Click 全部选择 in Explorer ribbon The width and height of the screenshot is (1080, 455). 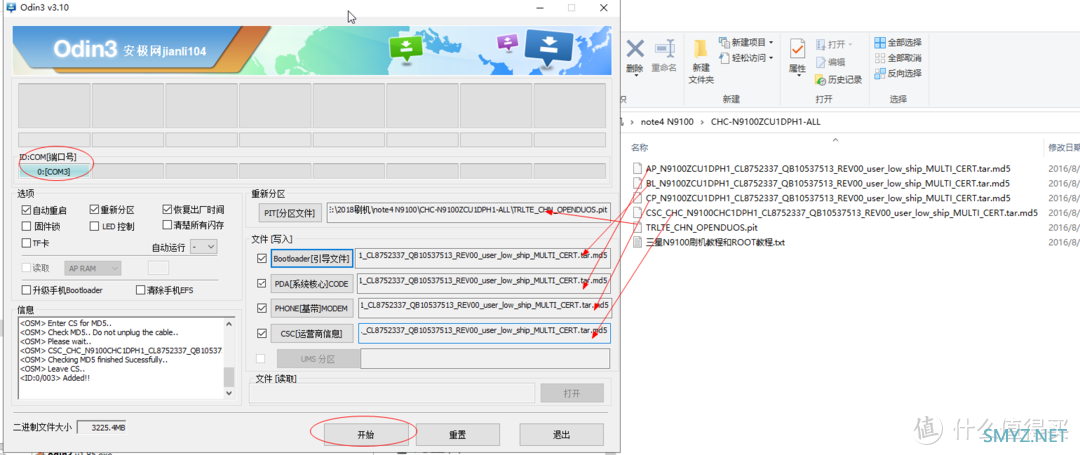(x=898, y=43)
